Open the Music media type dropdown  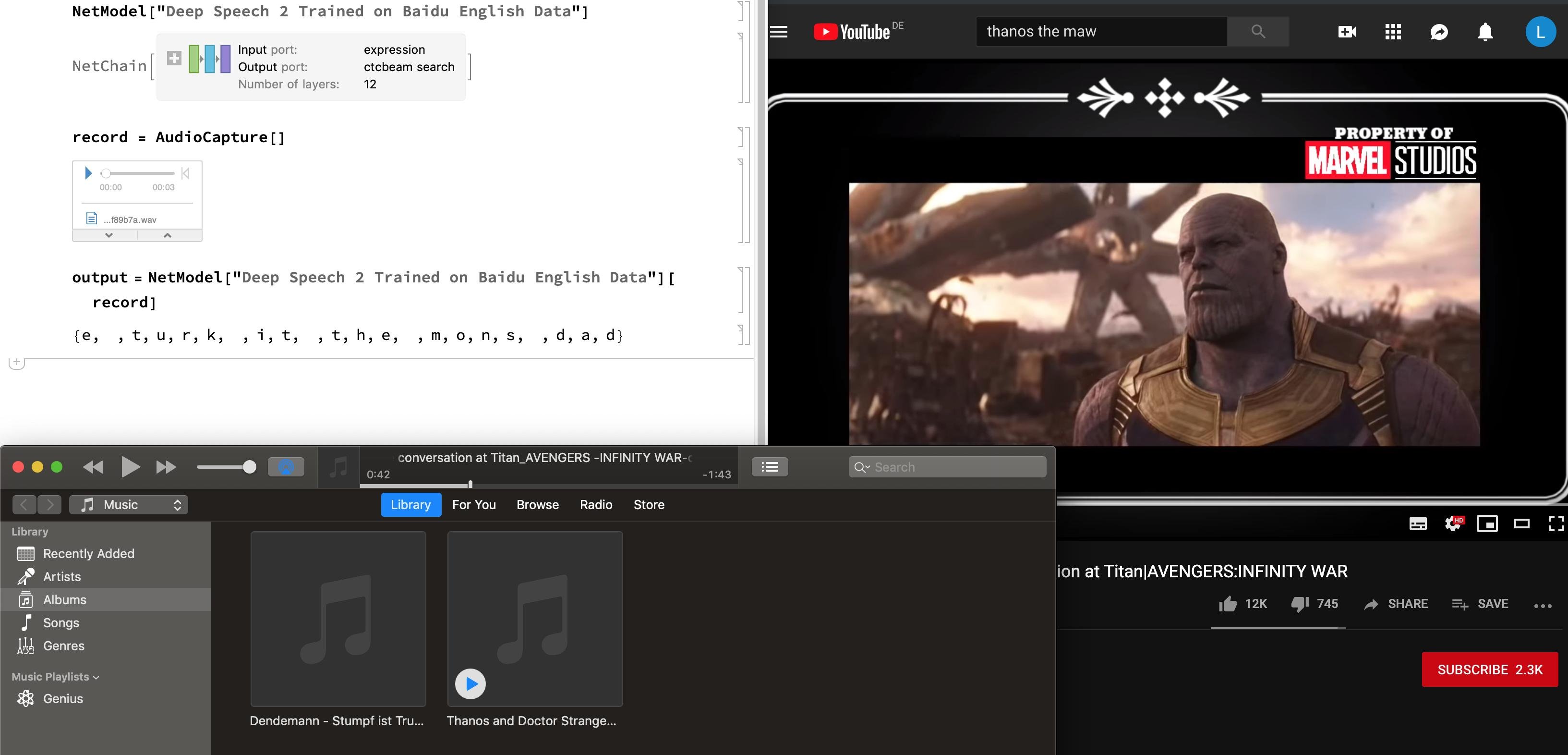[129, 505]
